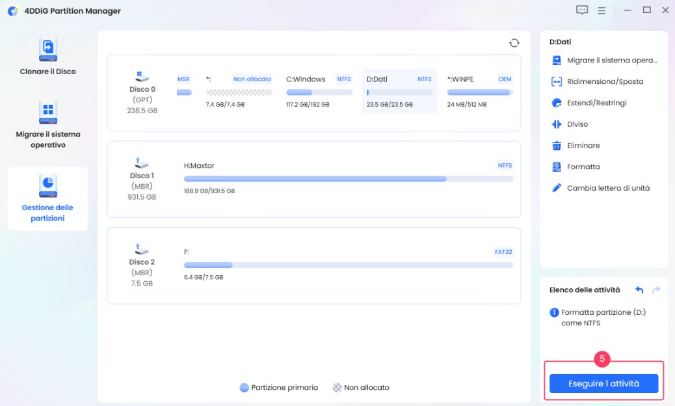Screen dimensions: 675x406
Task: Click the H:Maxtor usage bar
Action: (x=348, y=179)
